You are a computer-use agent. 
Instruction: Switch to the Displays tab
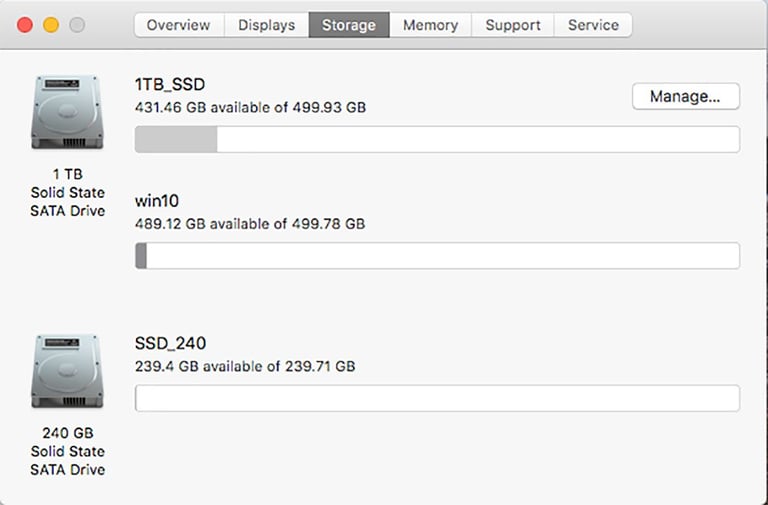click(x=266, y=25)
